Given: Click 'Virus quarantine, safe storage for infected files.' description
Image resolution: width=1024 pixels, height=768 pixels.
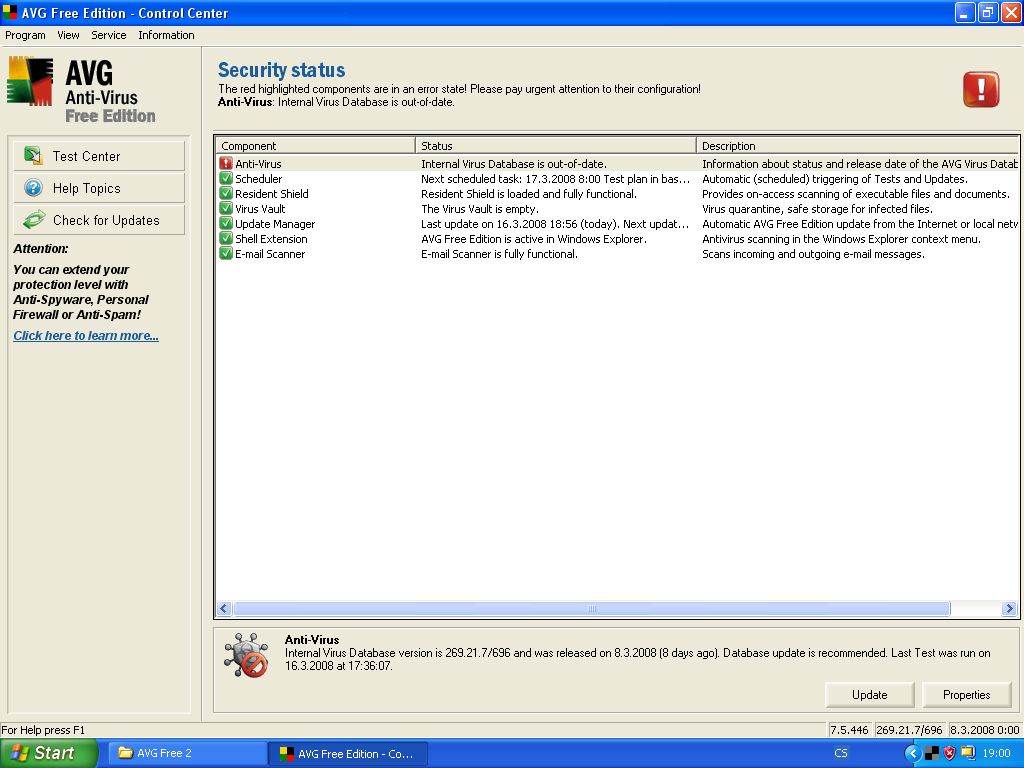Looking at the screenshot, I should click(817, 209).
